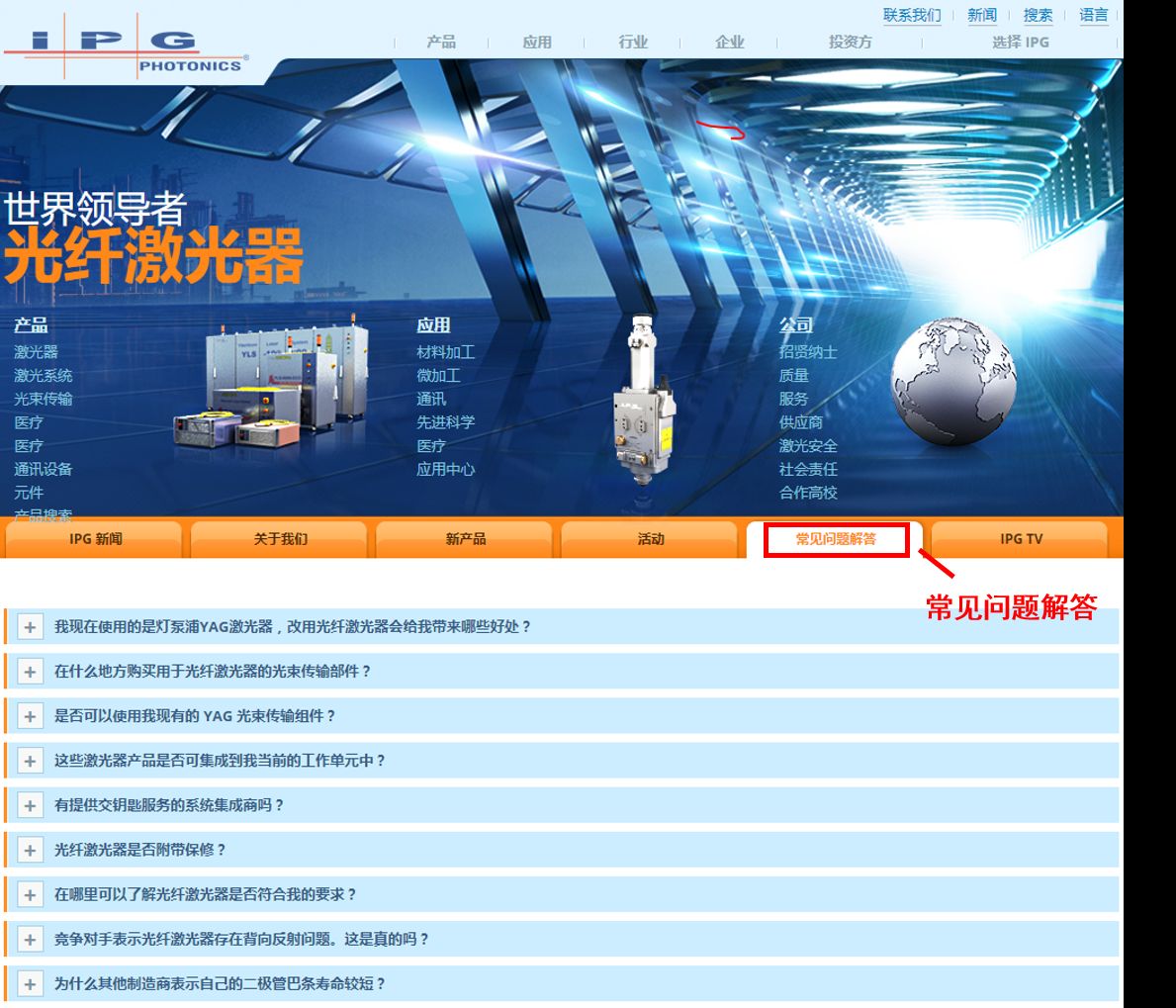The image size is (1176, 1008).
Task: Click the 应用 section heading in banner
Action: 433,324
